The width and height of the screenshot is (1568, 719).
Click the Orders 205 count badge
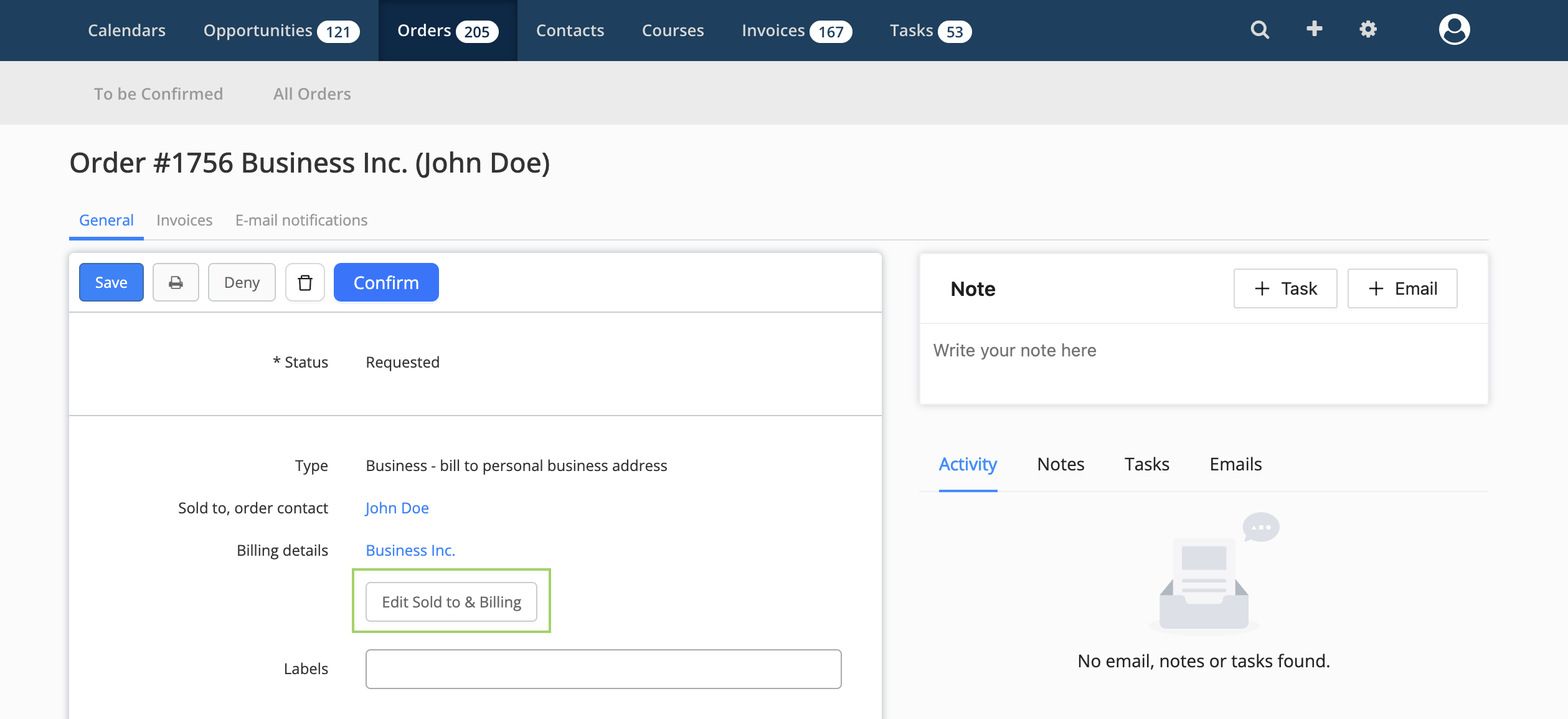point(477,32)
